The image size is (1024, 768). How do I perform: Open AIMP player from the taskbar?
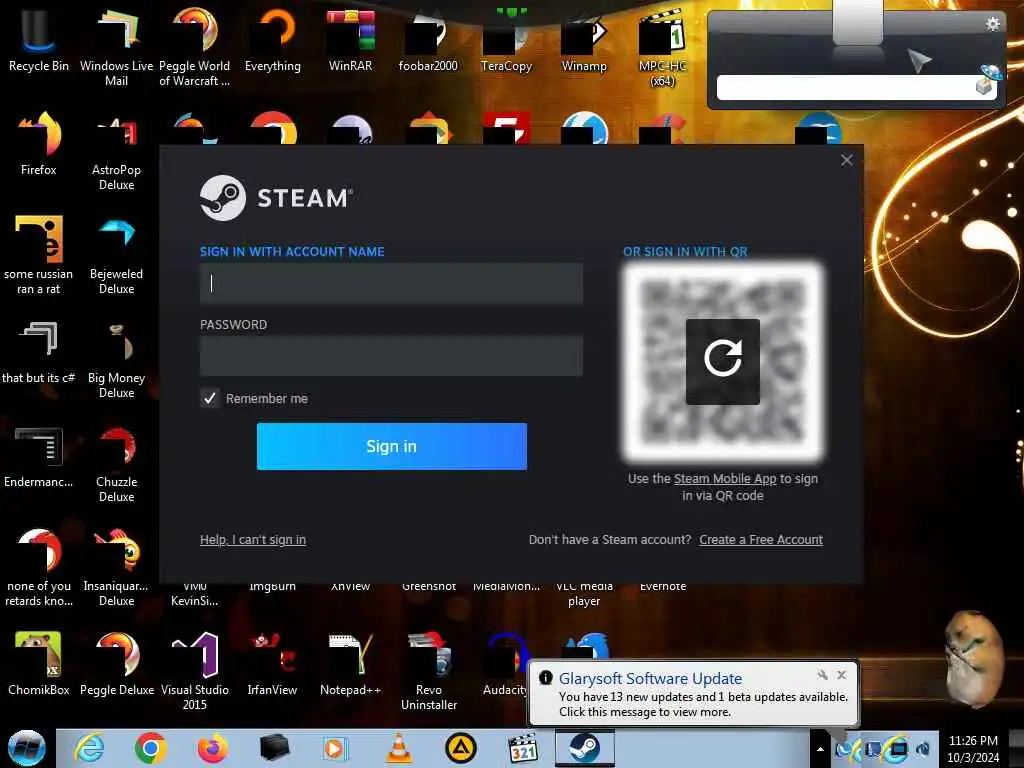pos(460,748)
